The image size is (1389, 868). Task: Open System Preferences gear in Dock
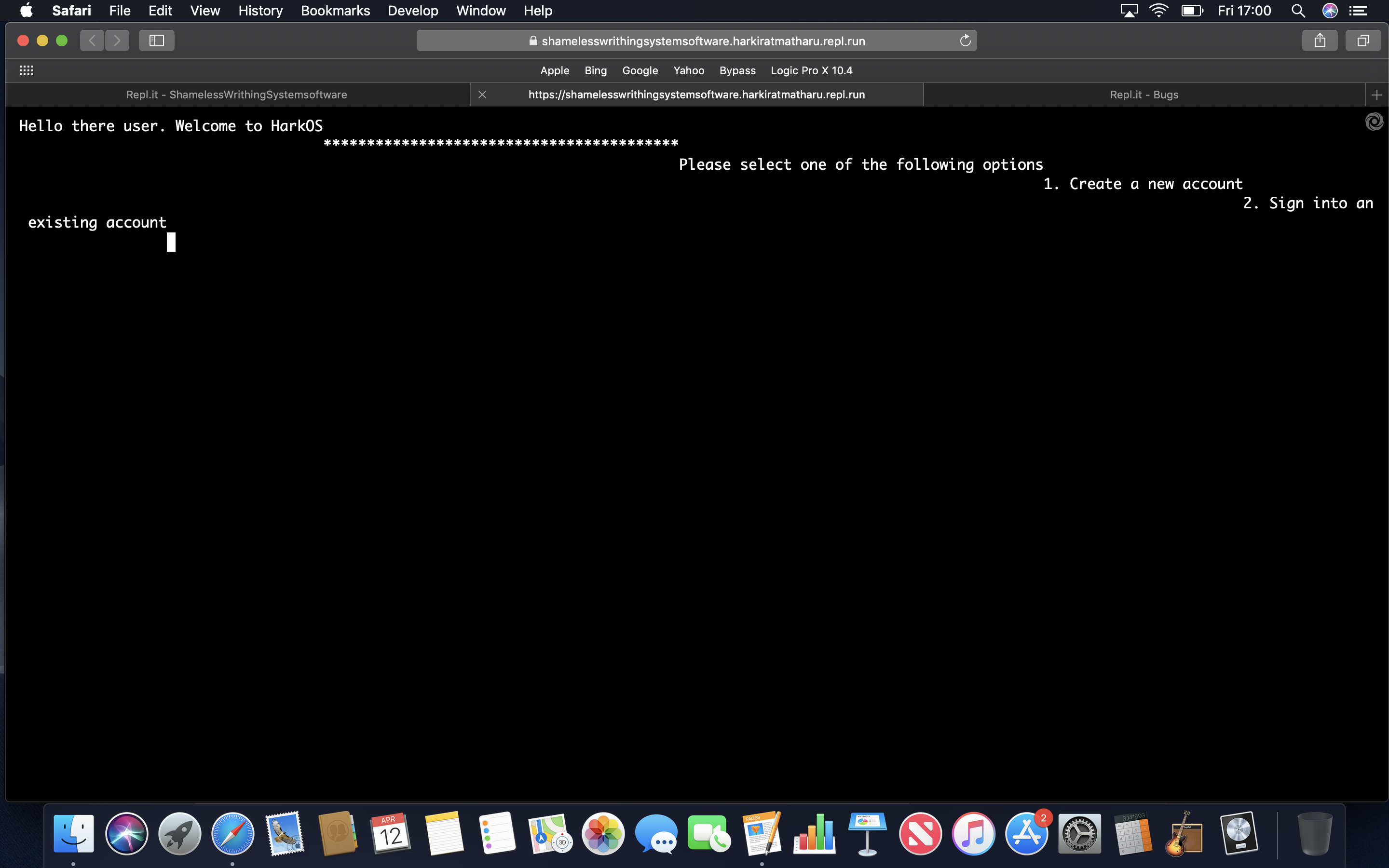pos(1080,834)
